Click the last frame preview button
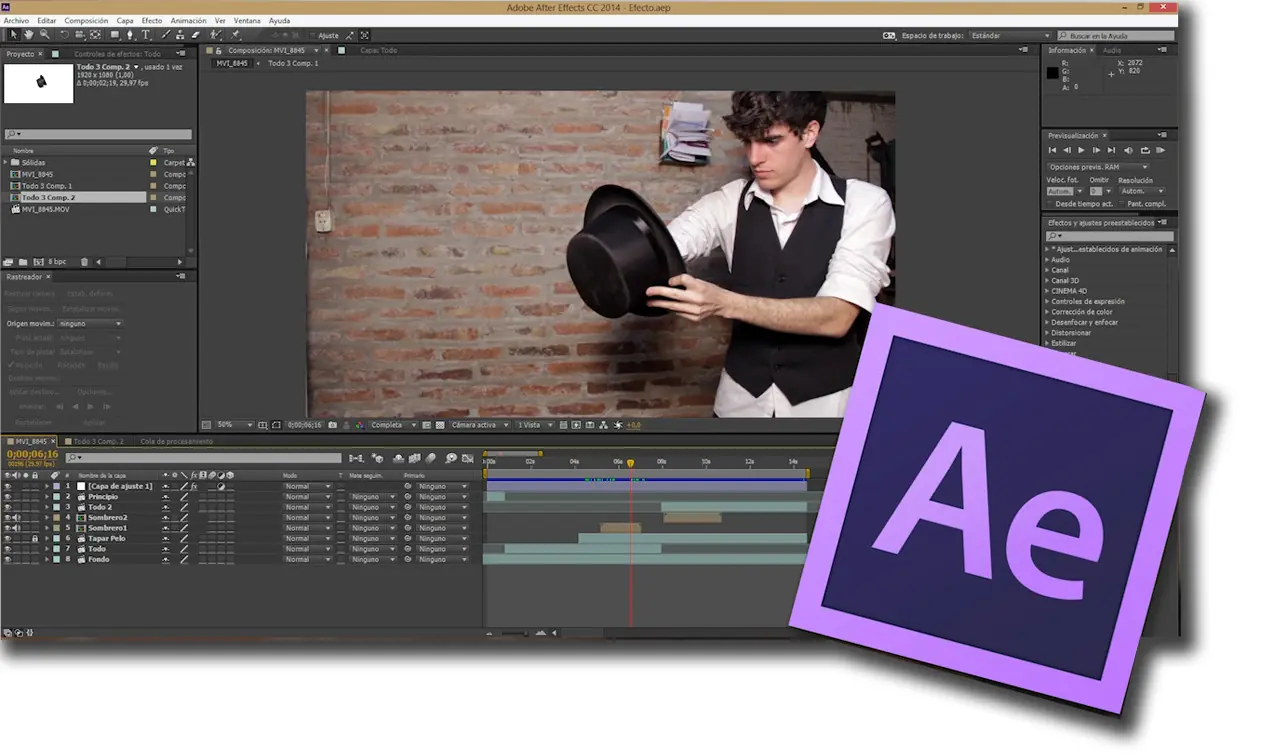The height and width of the screenshot is (756, 1269). click(1111, 150)
